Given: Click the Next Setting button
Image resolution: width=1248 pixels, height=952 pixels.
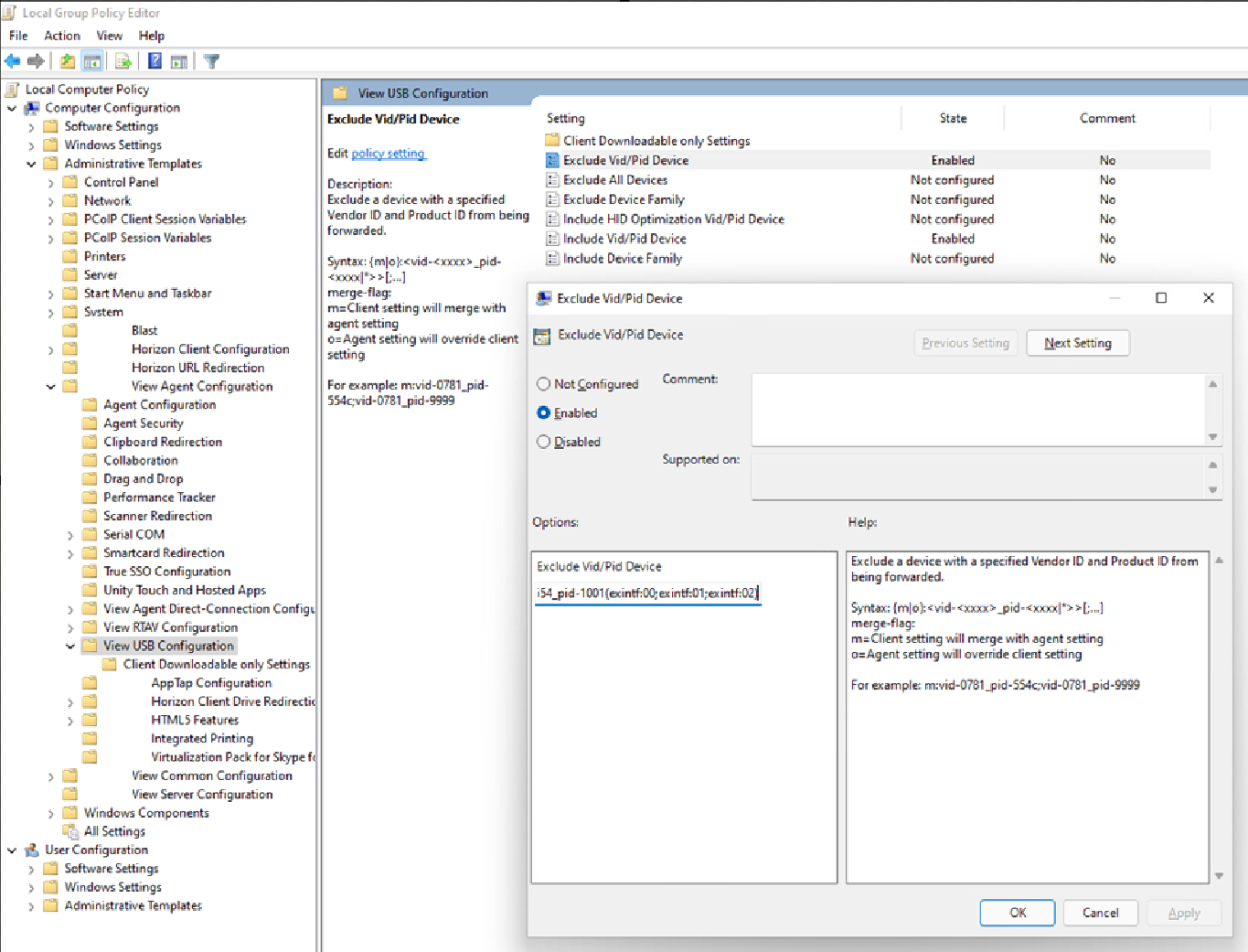Looking at the screenshot, I should (x=1077, y=343).
